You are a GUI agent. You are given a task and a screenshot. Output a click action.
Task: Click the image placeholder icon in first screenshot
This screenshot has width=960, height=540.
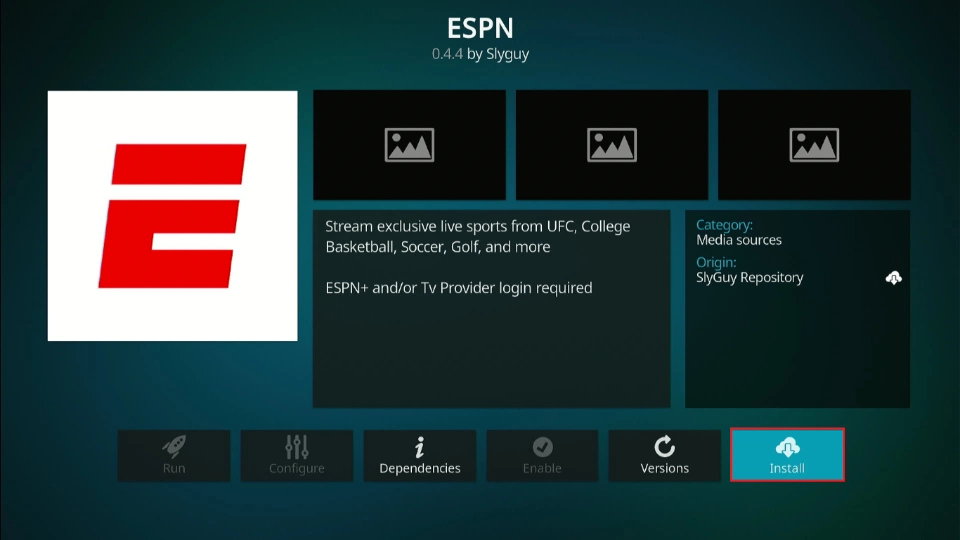409,145
